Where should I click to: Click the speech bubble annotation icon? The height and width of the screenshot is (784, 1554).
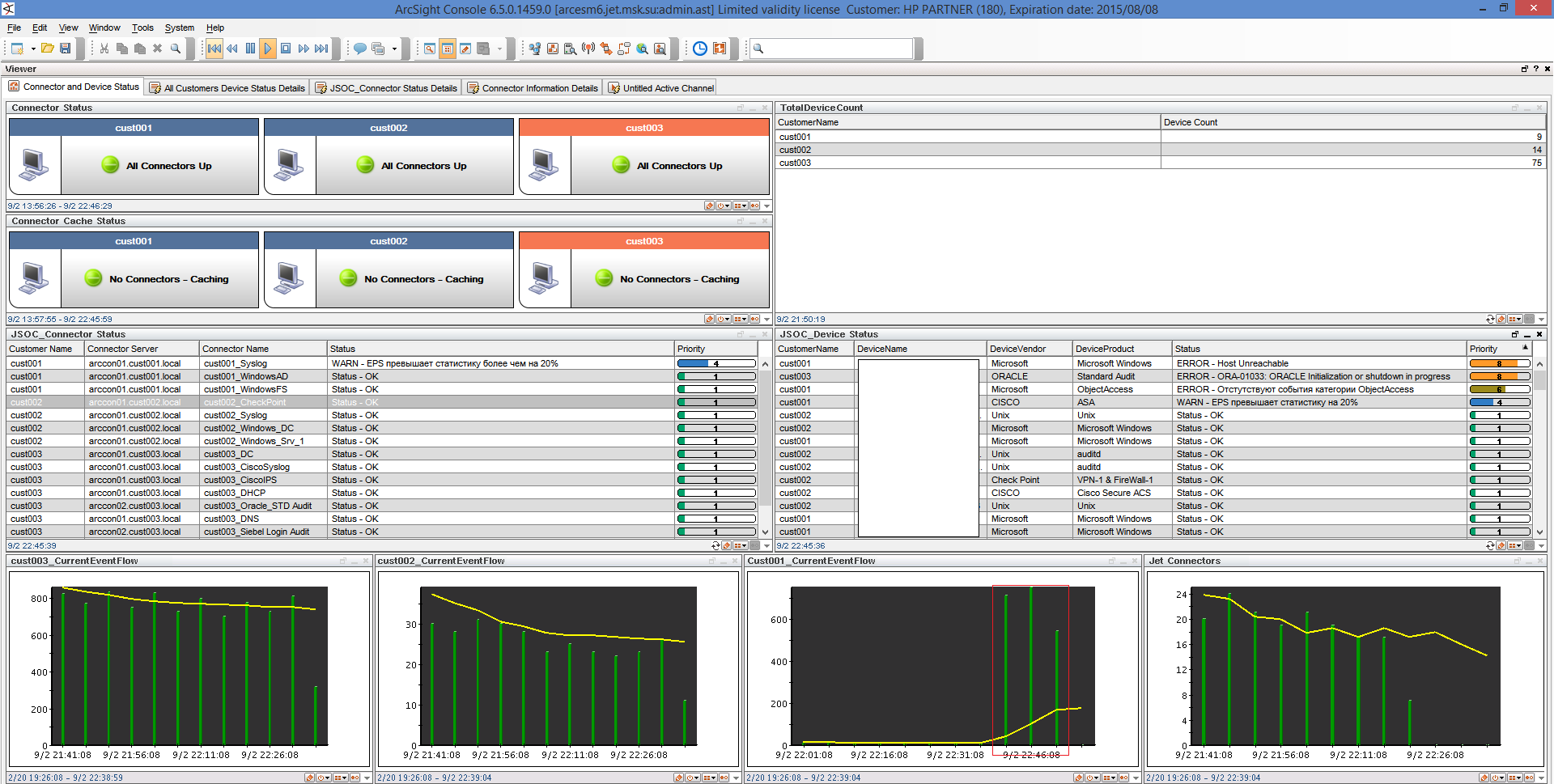(360, 49)
